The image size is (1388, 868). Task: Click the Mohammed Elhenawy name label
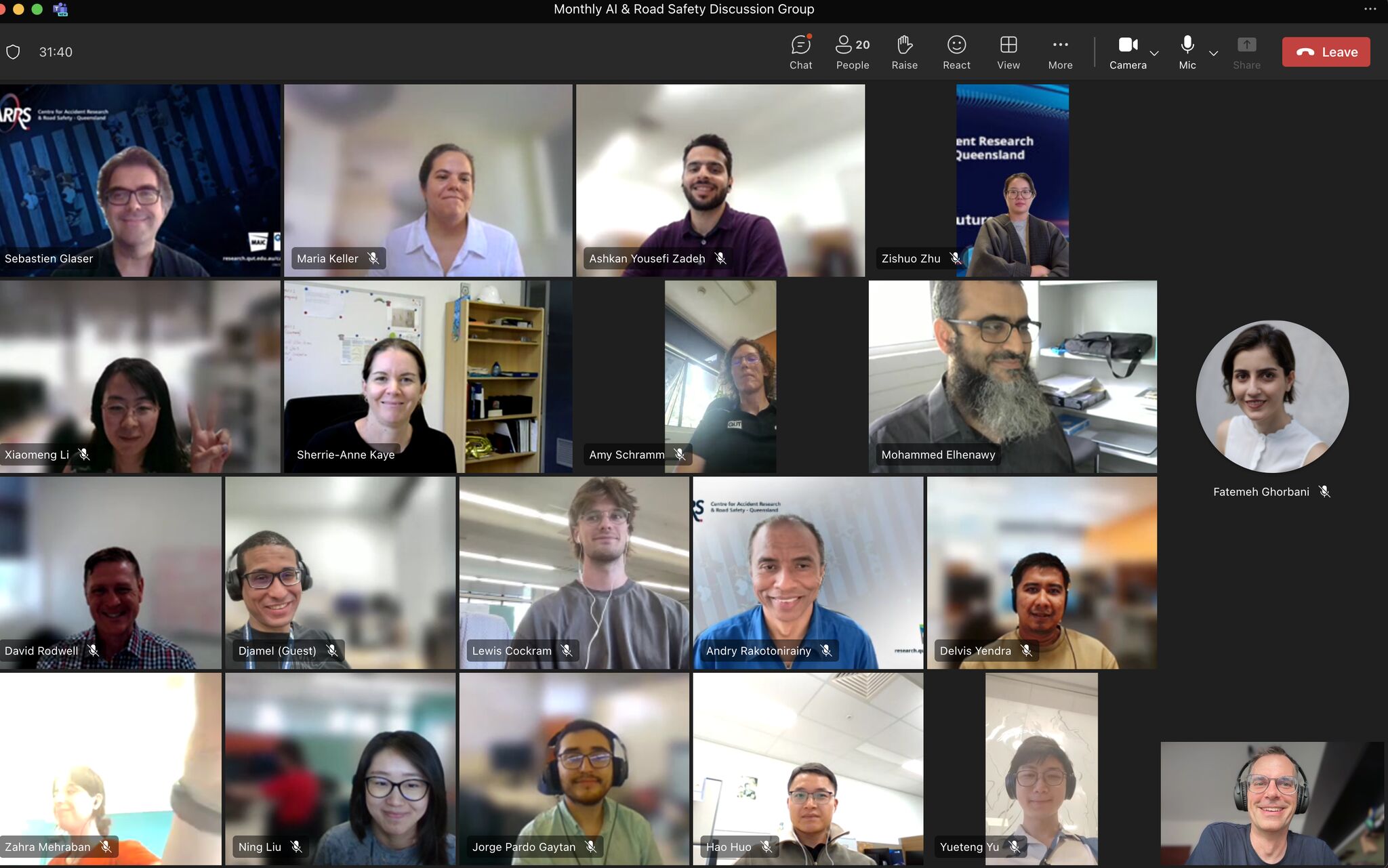938,455
